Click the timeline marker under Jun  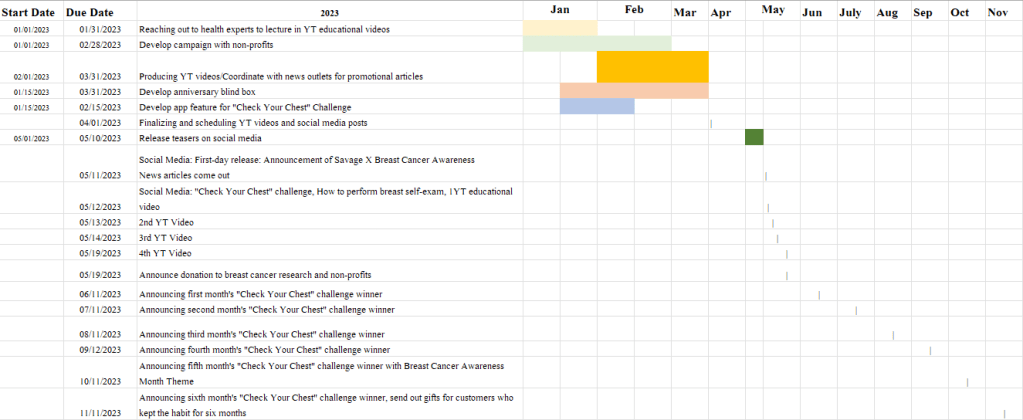click(819, 295)
